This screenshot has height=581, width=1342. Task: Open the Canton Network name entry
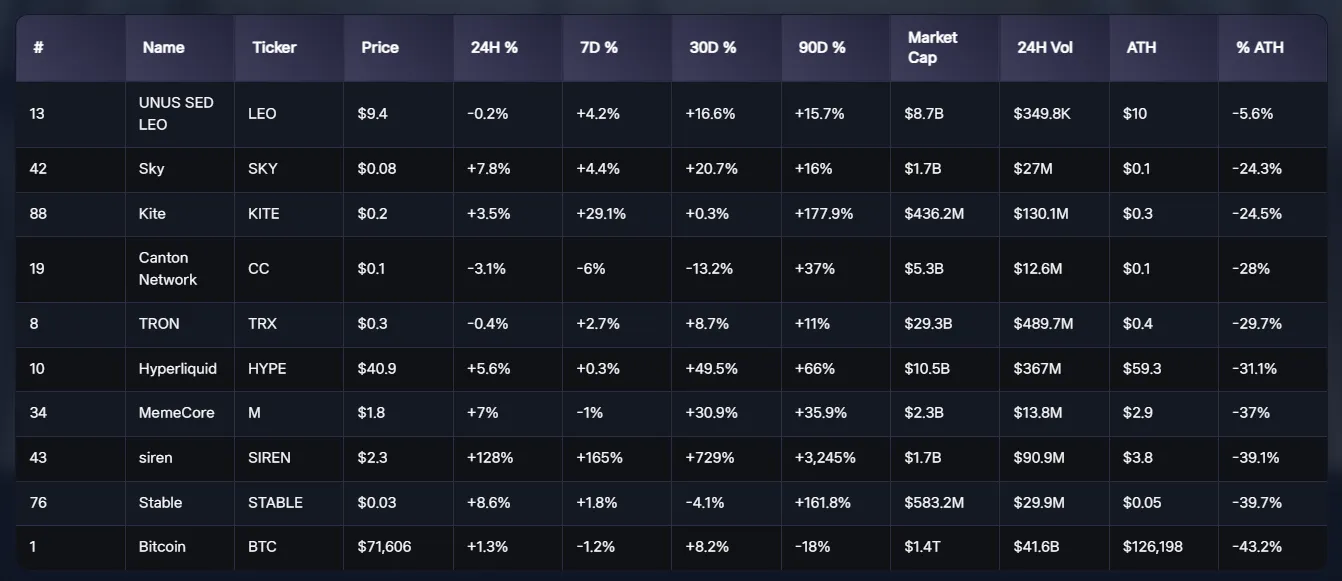168,269
